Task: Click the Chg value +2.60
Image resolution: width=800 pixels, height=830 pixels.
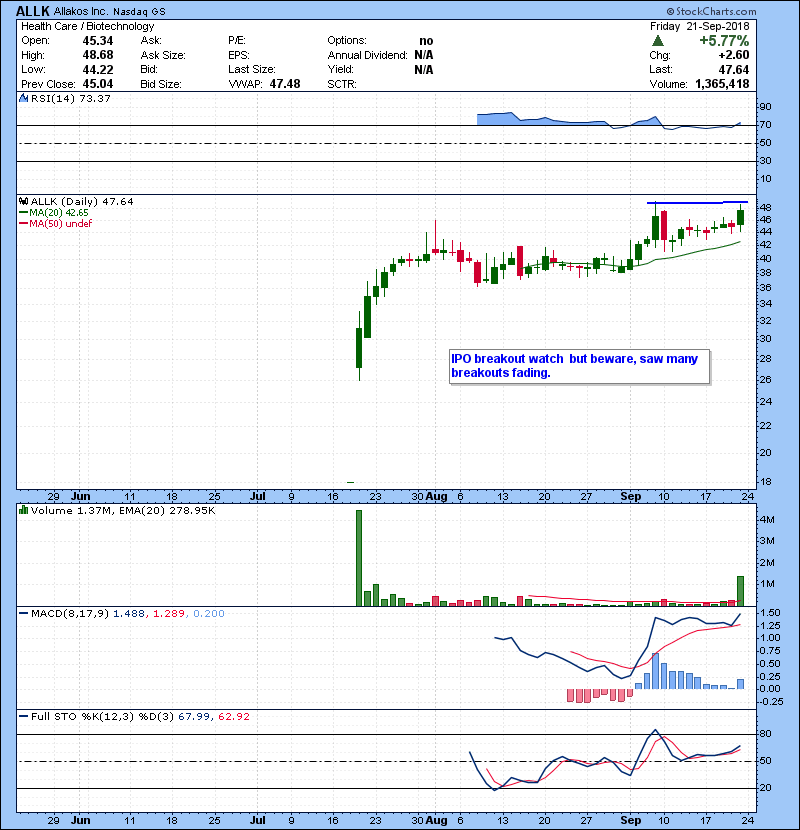Action: pyautogui.click(x=734, y=55)
